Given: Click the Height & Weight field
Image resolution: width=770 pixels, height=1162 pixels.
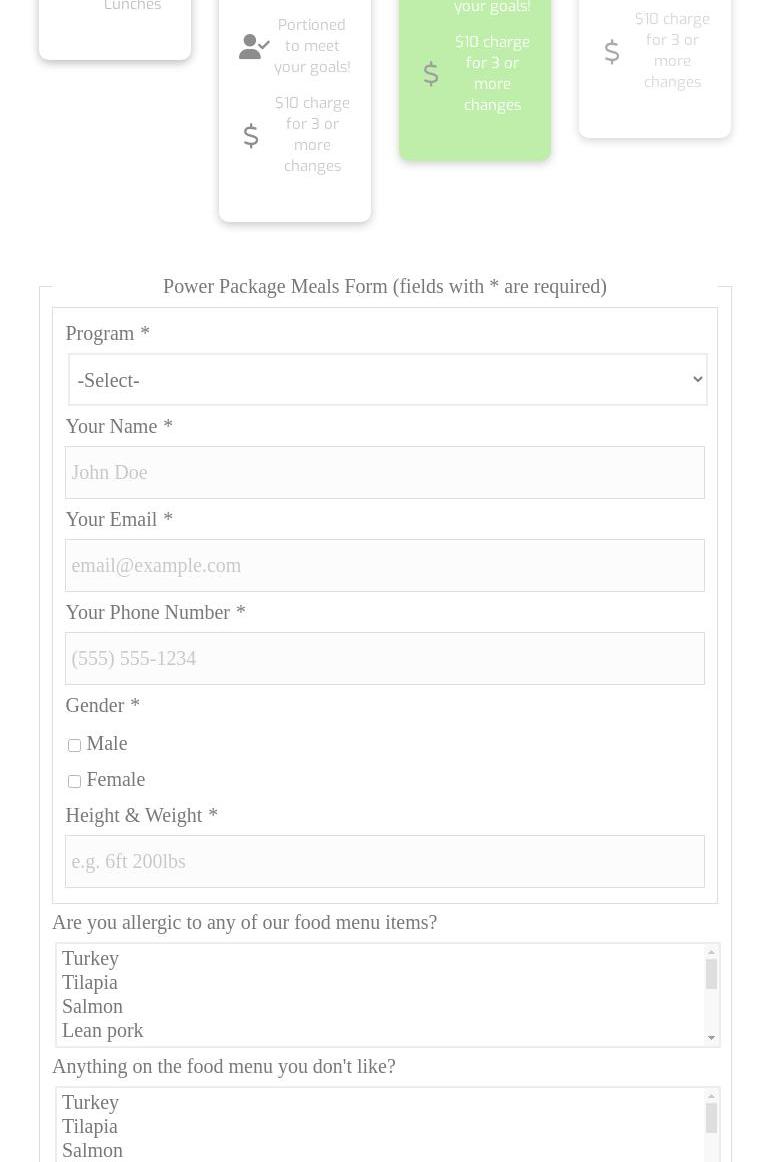Looking at the screenshot, I should [385, 861].
